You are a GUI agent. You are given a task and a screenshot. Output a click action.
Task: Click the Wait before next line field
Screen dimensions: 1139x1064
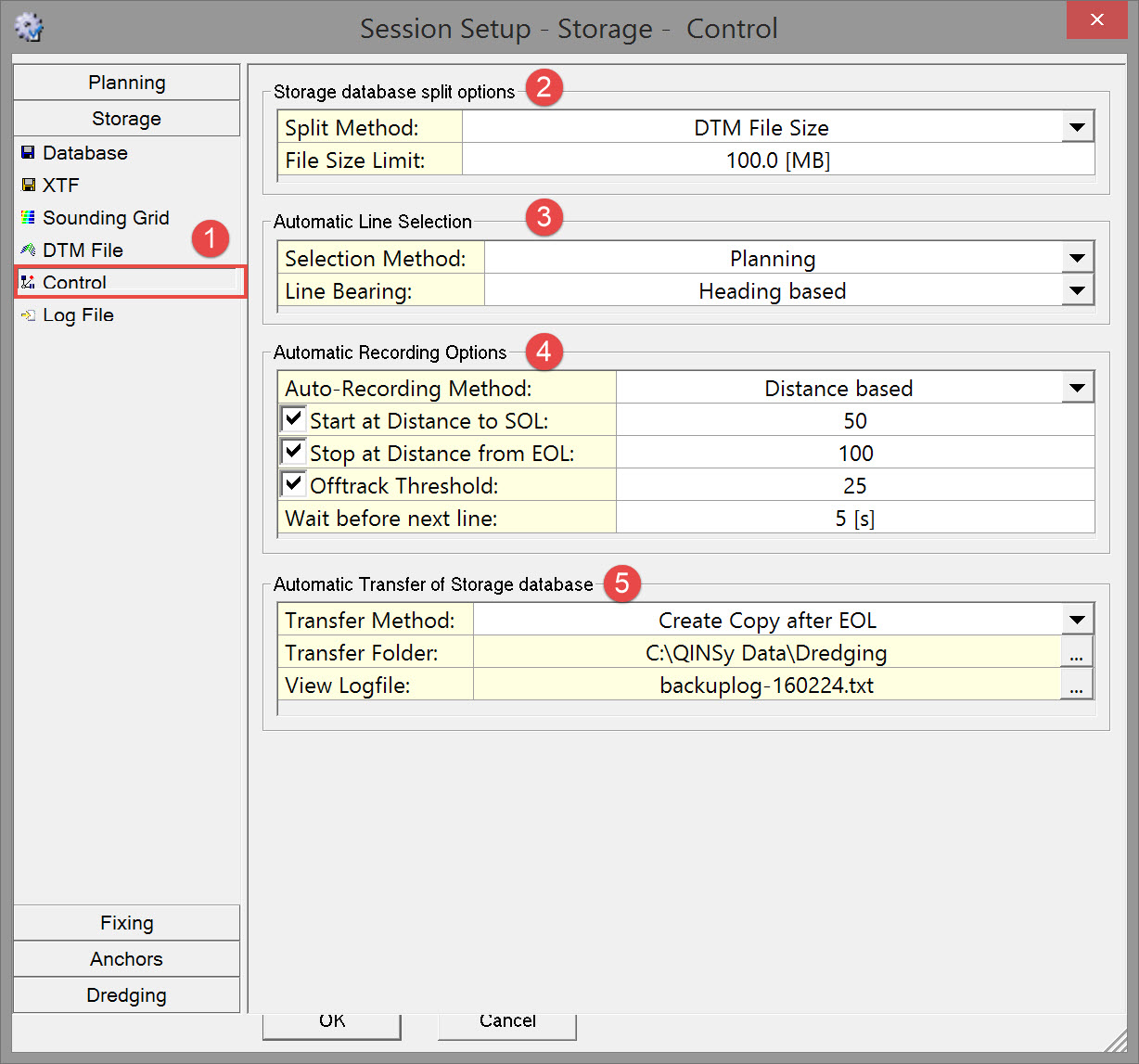854,519
